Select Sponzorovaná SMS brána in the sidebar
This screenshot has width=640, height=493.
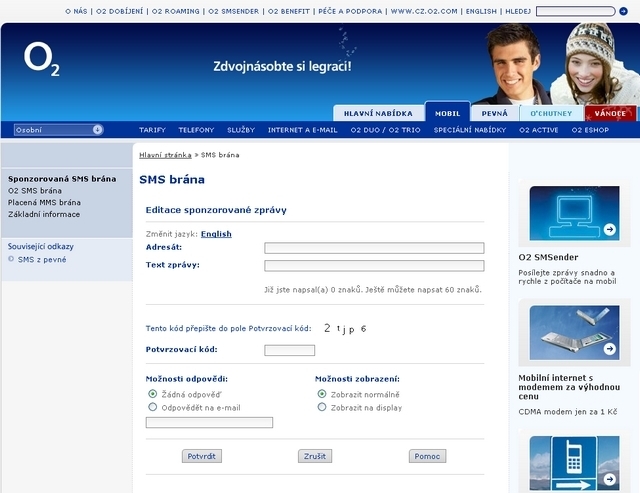[x=62, y=179]
